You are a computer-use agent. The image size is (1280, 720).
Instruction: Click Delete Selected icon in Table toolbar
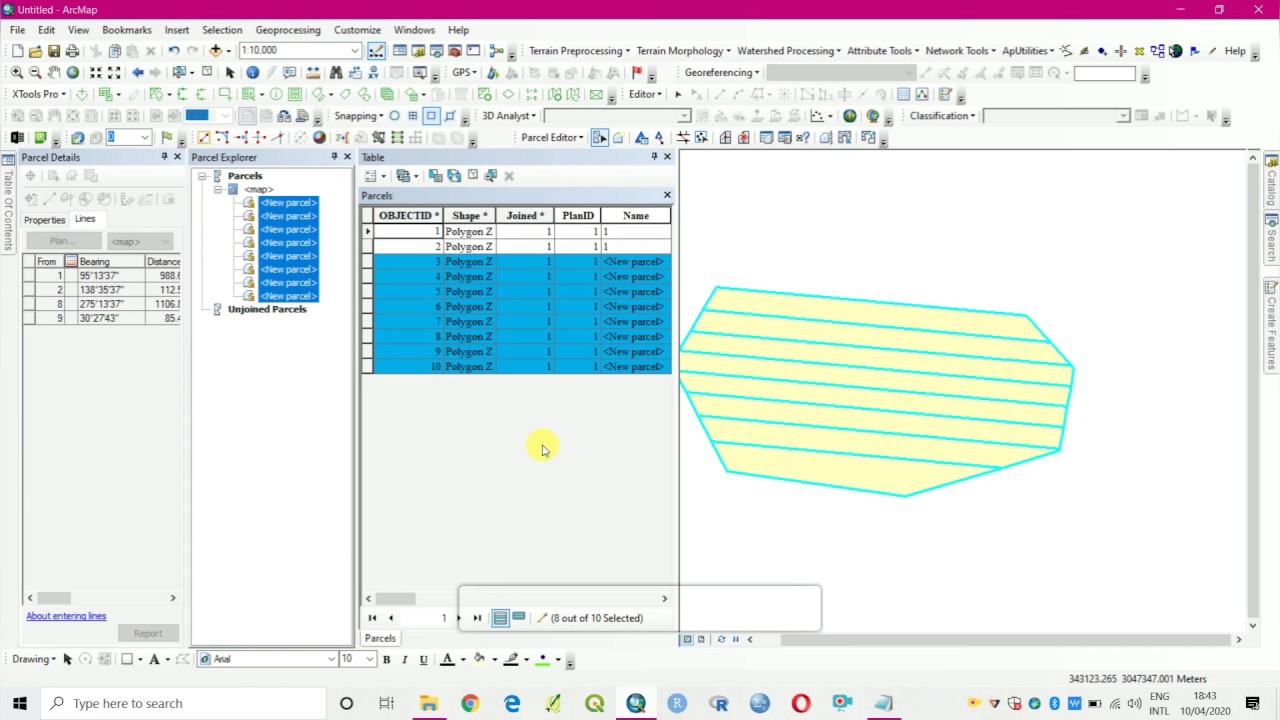point(508,176)
